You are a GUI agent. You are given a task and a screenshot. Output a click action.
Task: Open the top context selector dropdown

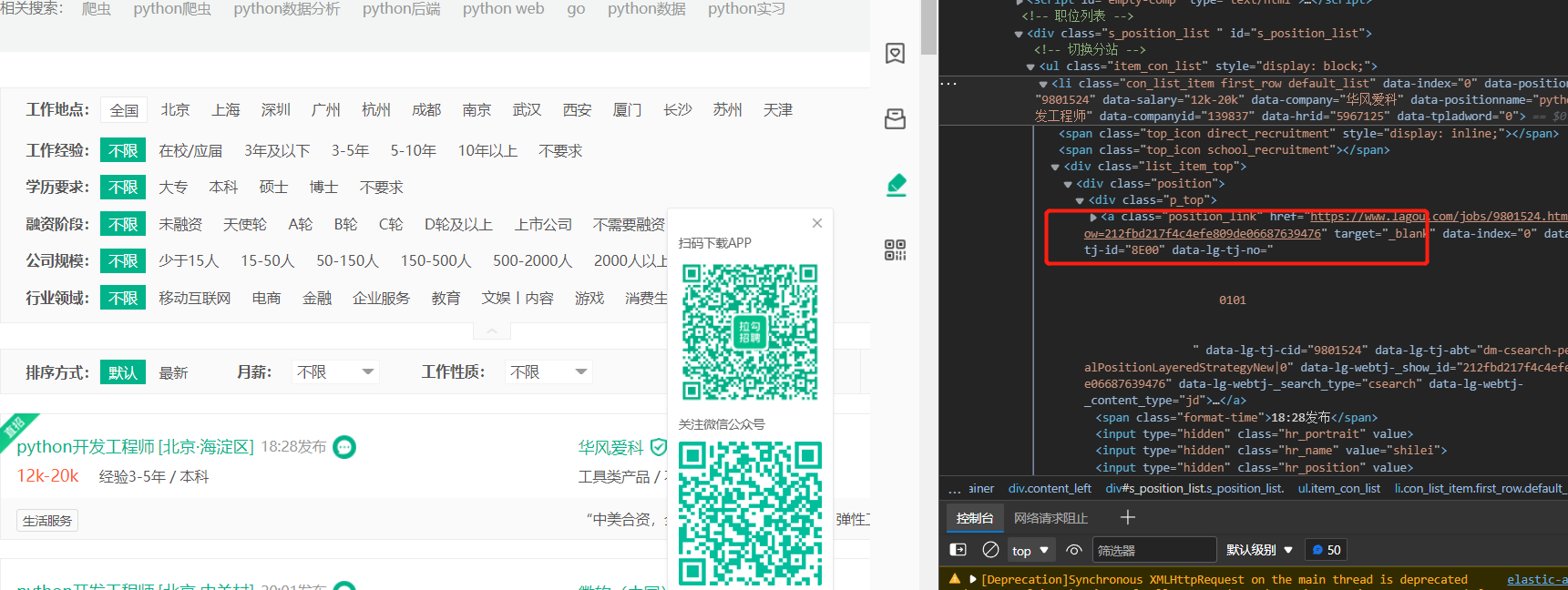(1030, 550)
